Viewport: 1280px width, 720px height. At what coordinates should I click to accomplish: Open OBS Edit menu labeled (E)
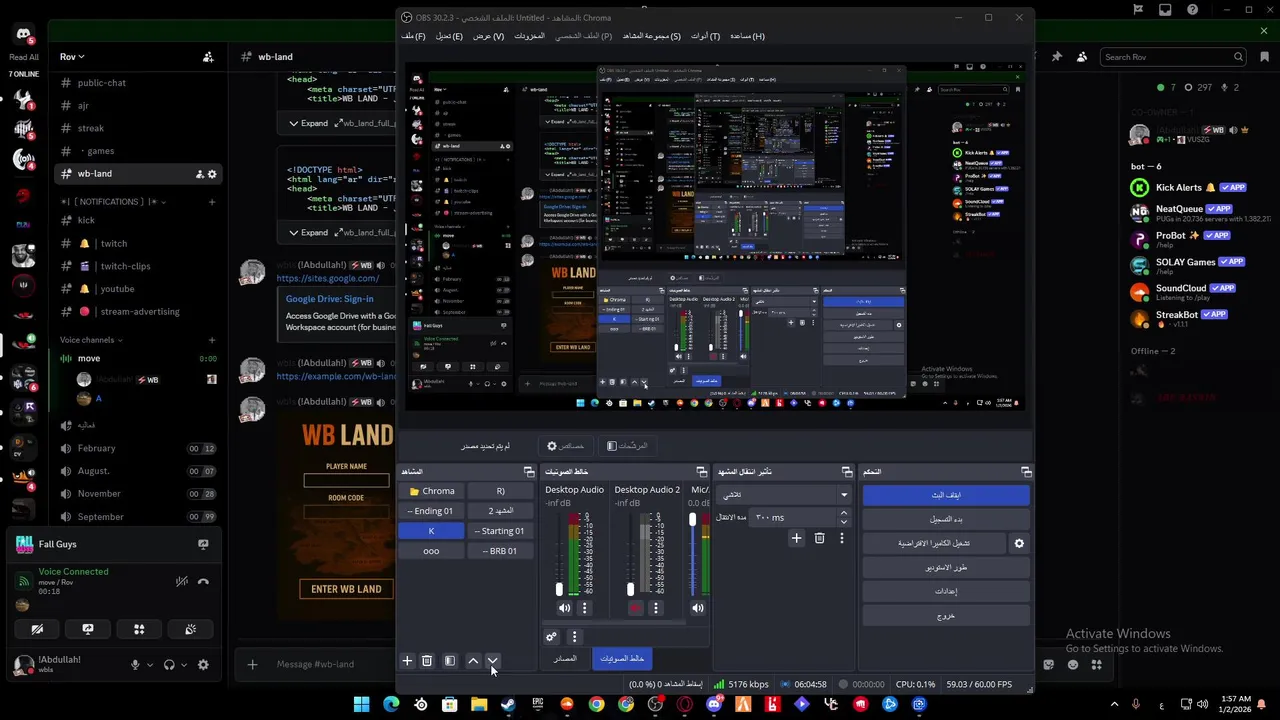click(449, 36)
